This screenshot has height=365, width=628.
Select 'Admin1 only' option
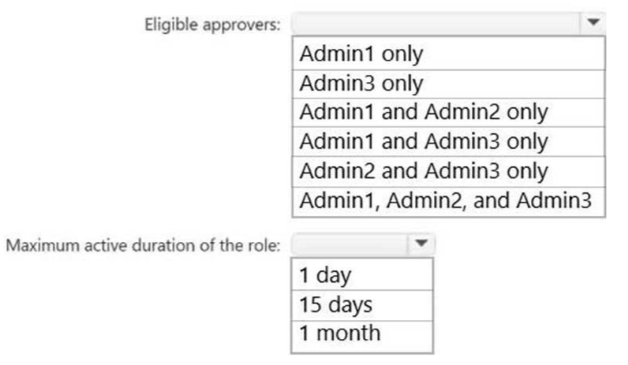click(449, 54)
